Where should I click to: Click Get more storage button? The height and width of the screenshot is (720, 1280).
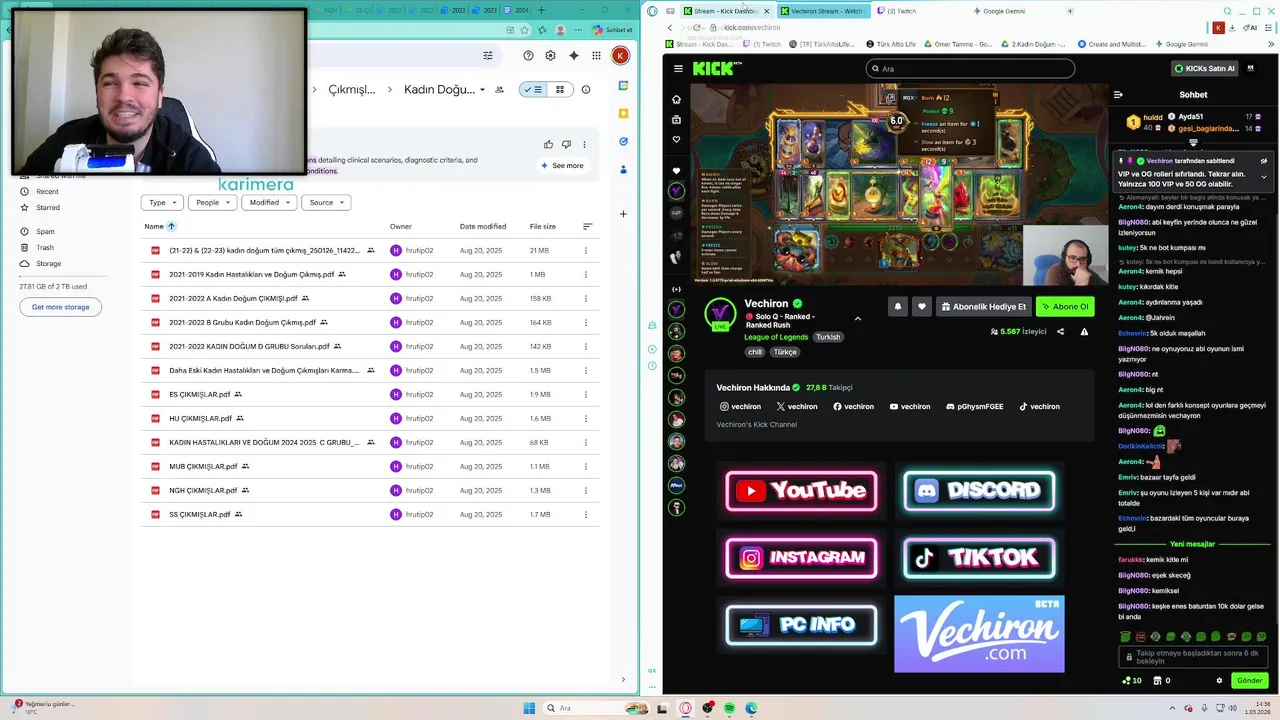point(60,307)
